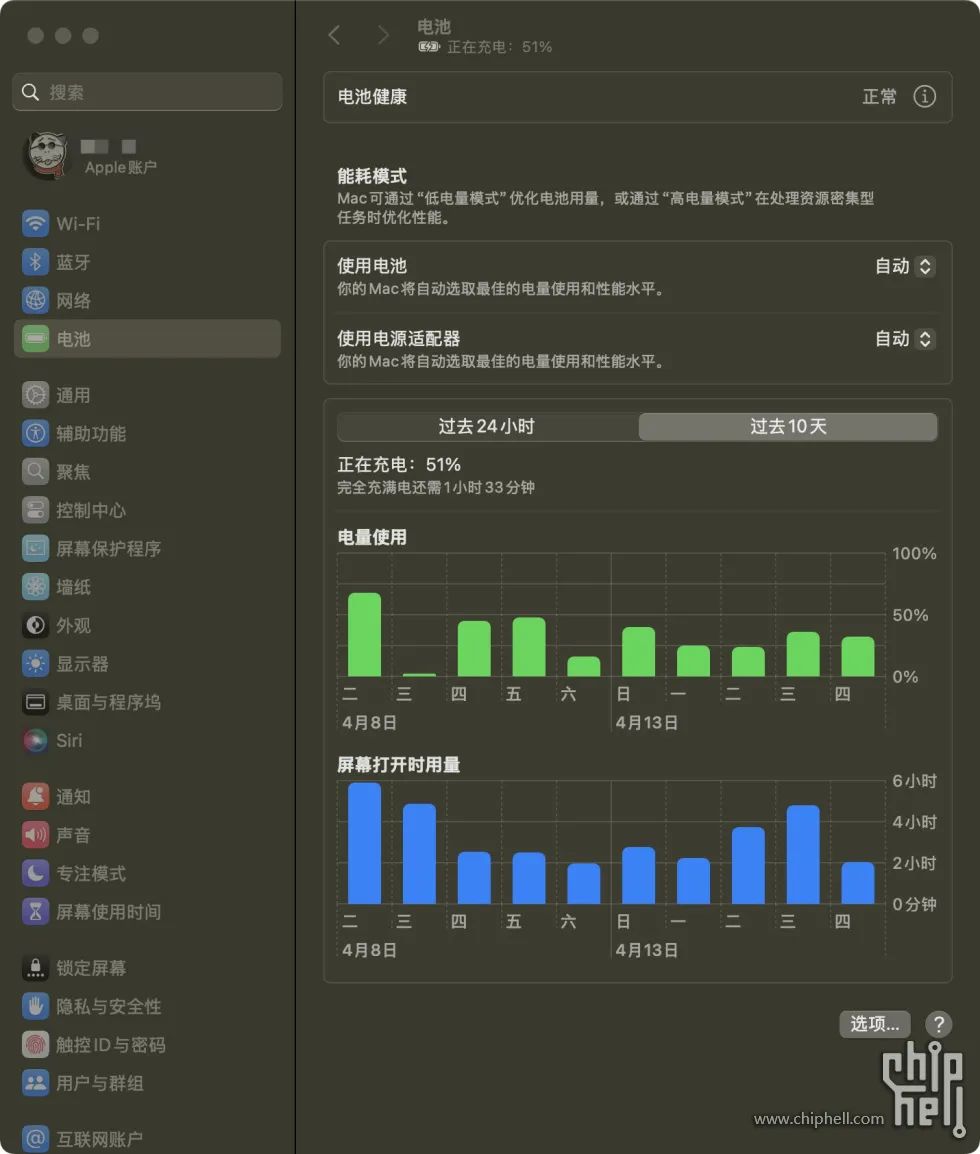This screenshot has width=980, height=1154.
Task: Open the Touch ID (触控ID与密码) fingerprint icon
Action: (x=35, y=1044)
